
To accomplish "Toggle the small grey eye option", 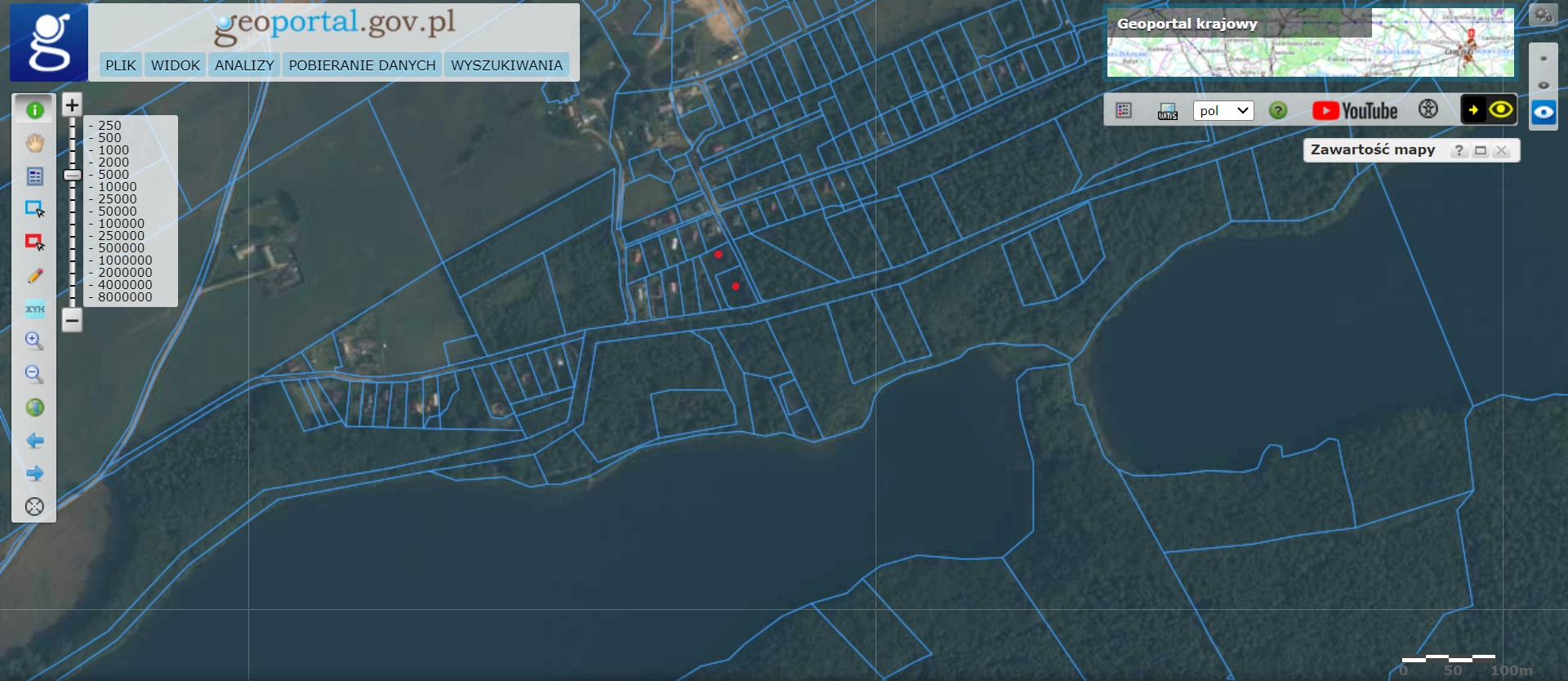I will [1543, 85].
